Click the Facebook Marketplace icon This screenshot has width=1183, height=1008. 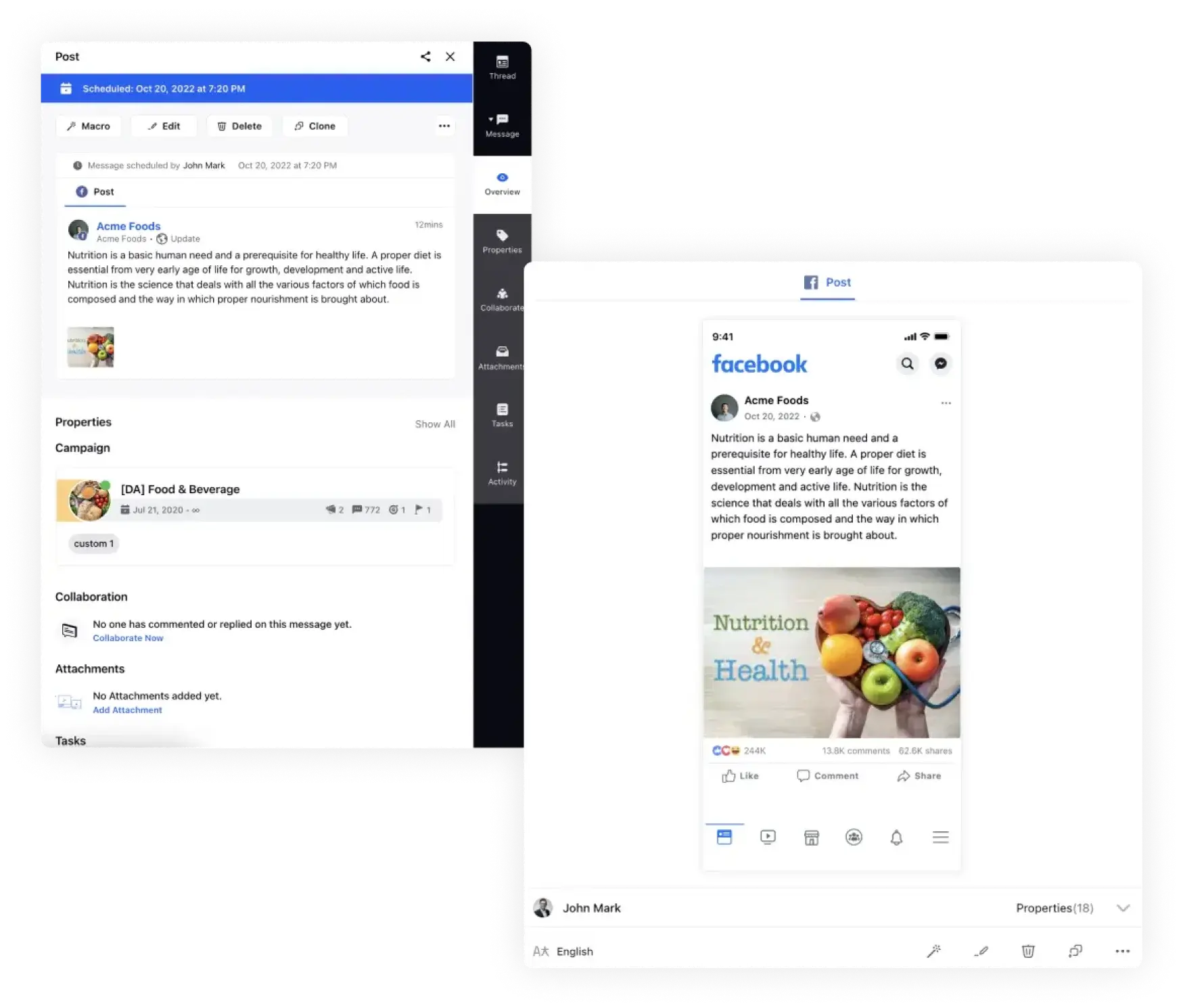[x=812, y=838]
